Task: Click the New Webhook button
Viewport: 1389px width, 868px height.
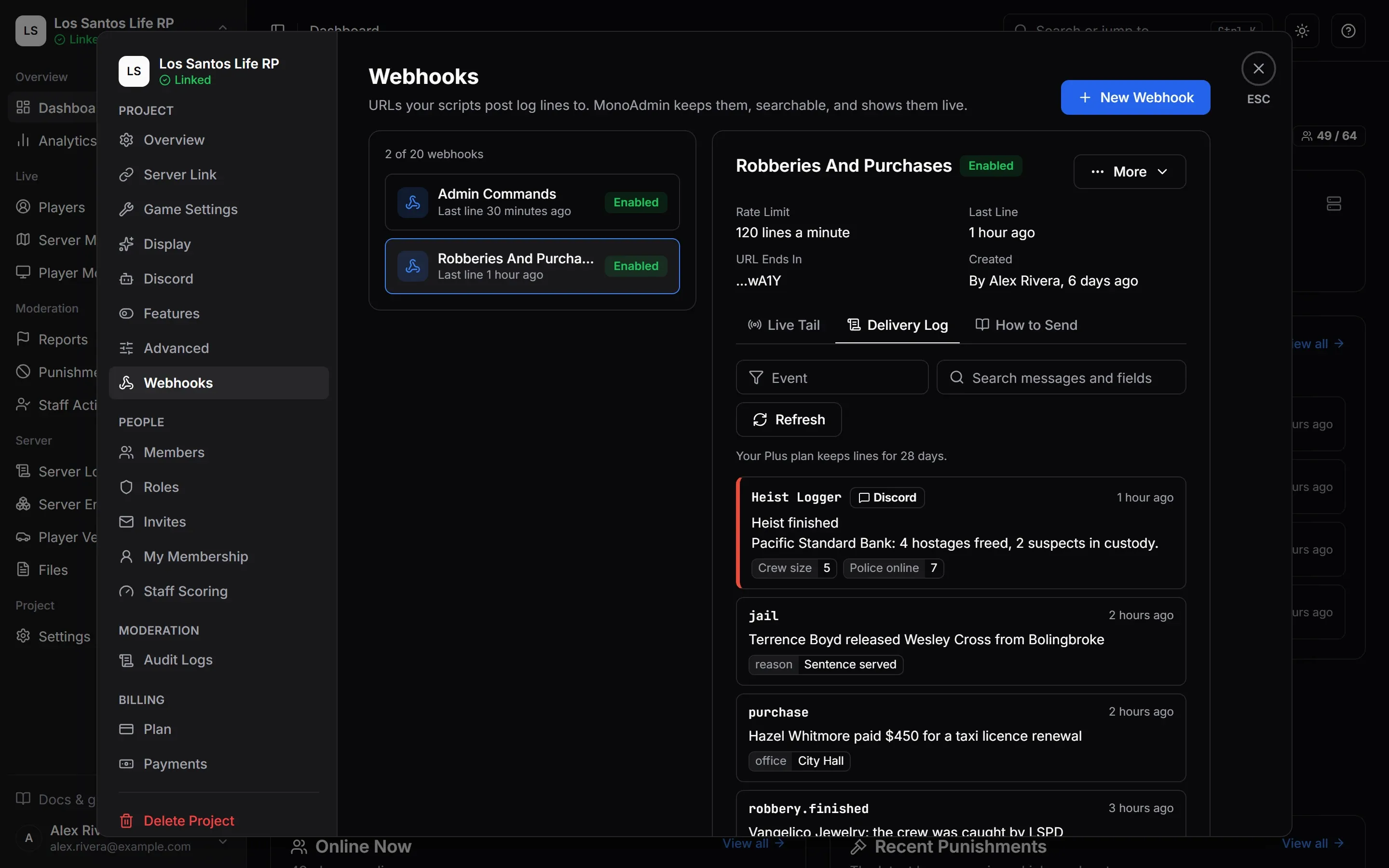Action: (x=1135, y=97)
